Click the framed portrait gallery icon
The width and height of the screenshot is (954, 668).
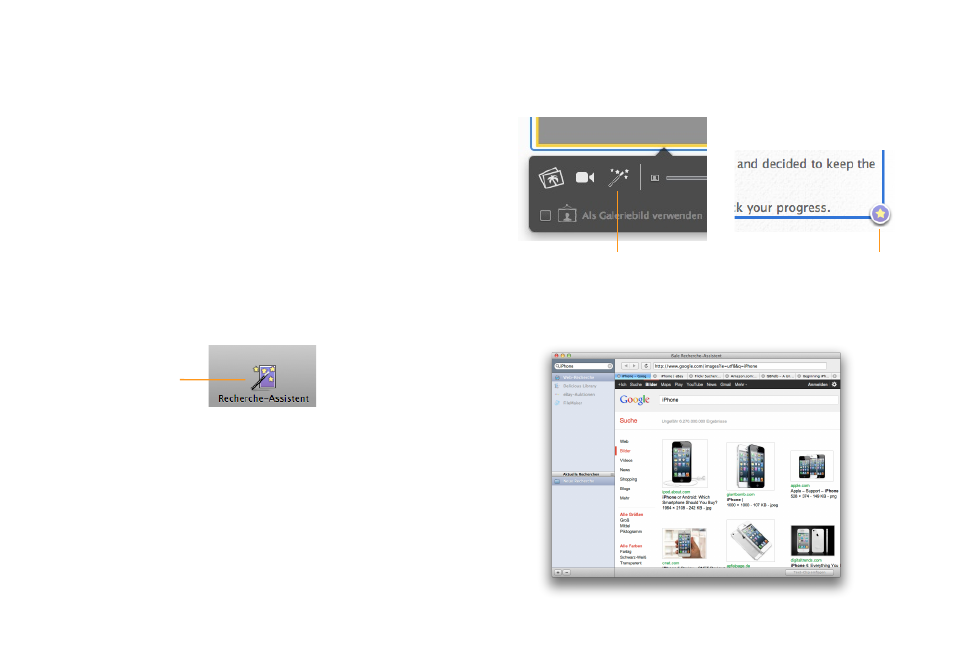[567, 214]
